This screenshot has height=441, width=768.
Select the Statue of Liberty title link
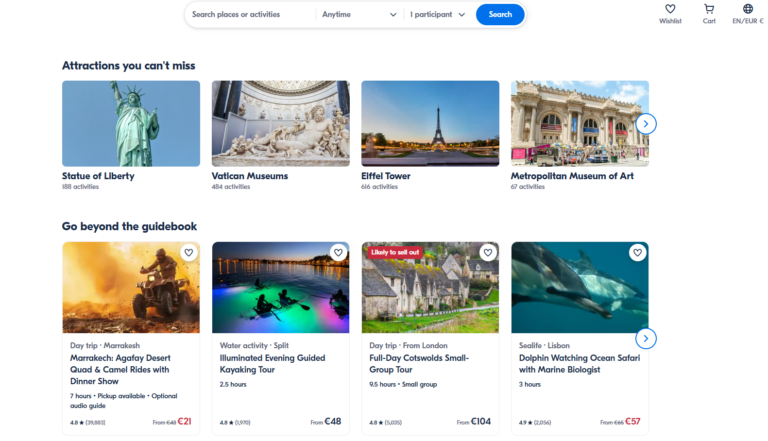point(98,176)
